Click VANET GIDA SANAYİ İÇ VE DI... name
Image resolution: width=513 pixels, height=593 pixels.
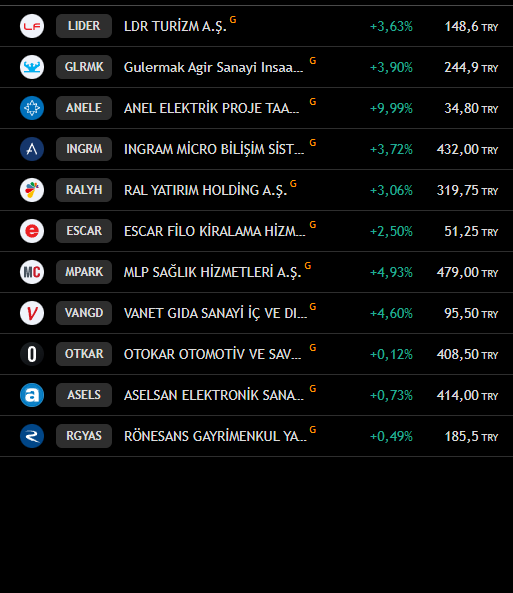pyautogui.click(x=216, y=314)
